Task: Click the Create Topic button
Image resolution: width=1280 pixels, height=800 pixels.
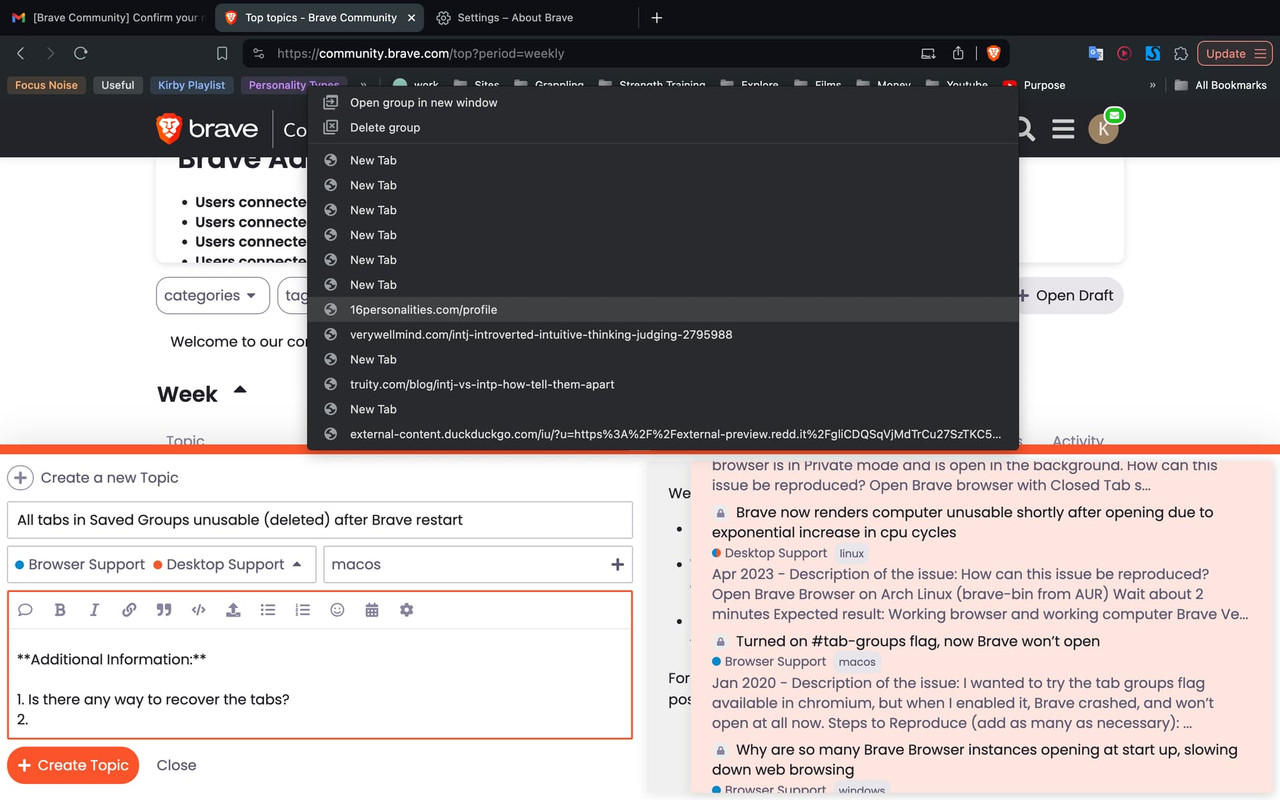Action: pos(73,765)
